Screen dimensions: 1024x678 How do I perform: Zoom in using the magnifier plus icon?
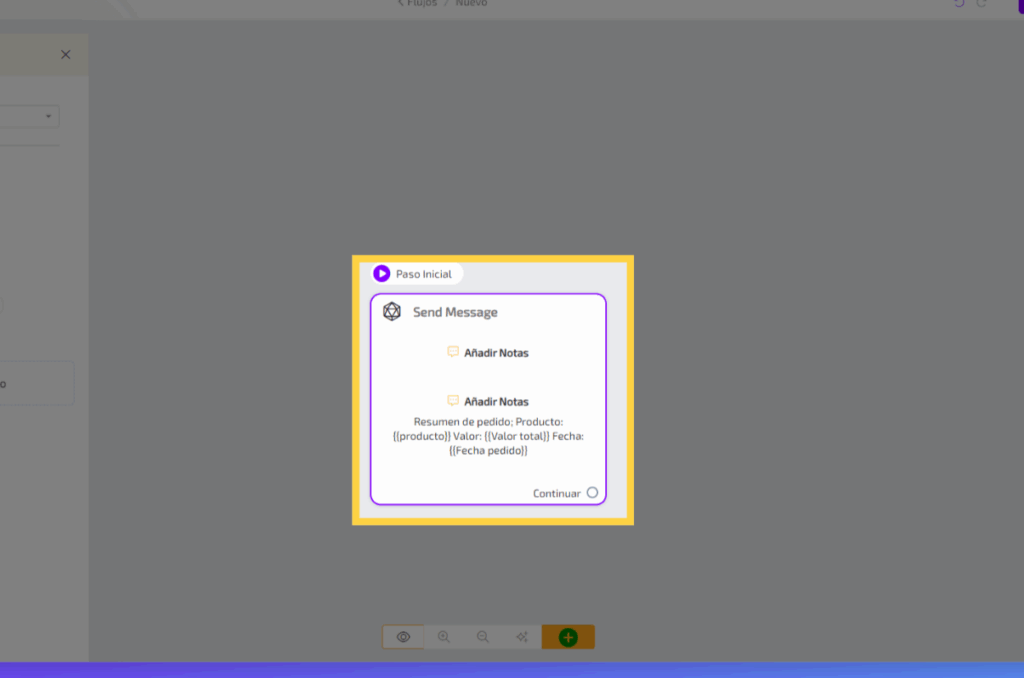pos(443,637)
